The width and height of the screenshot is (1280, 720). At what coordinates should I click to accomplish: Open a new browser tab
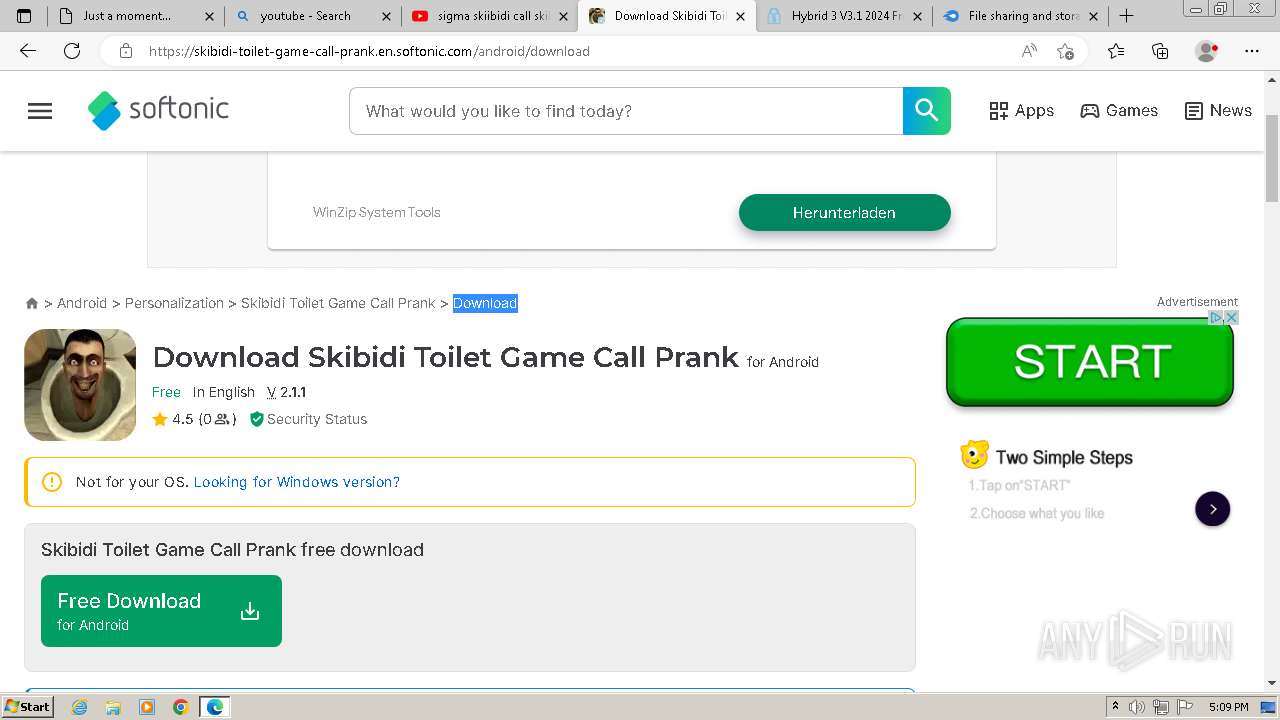1126,16
